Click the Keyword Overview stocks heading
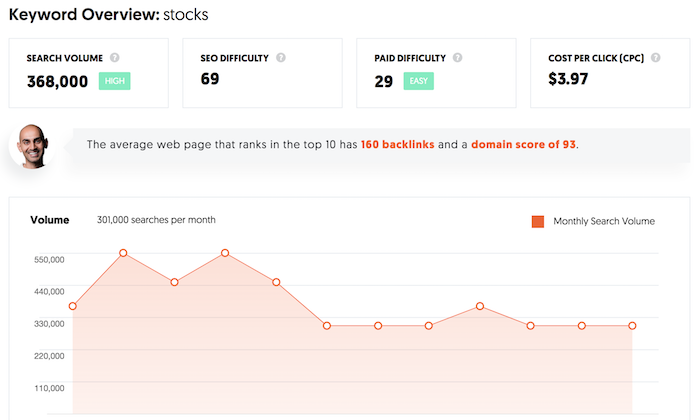The image size is (700, 420). 108,15
